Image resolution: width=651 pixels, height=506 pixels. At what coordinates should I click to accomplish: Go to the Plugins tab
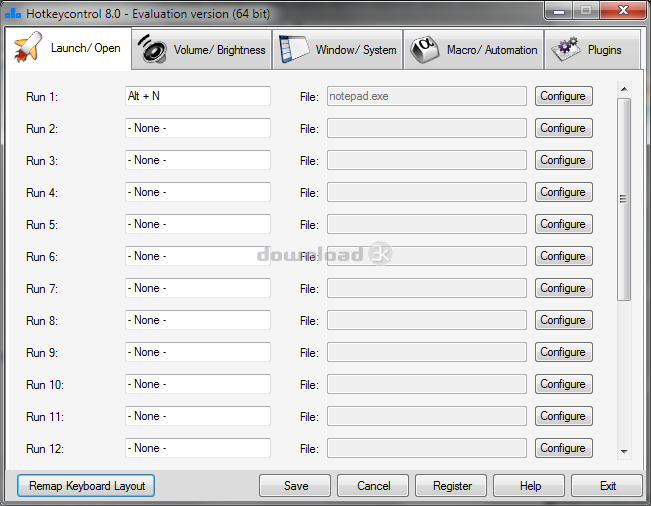tap(592, 49)
